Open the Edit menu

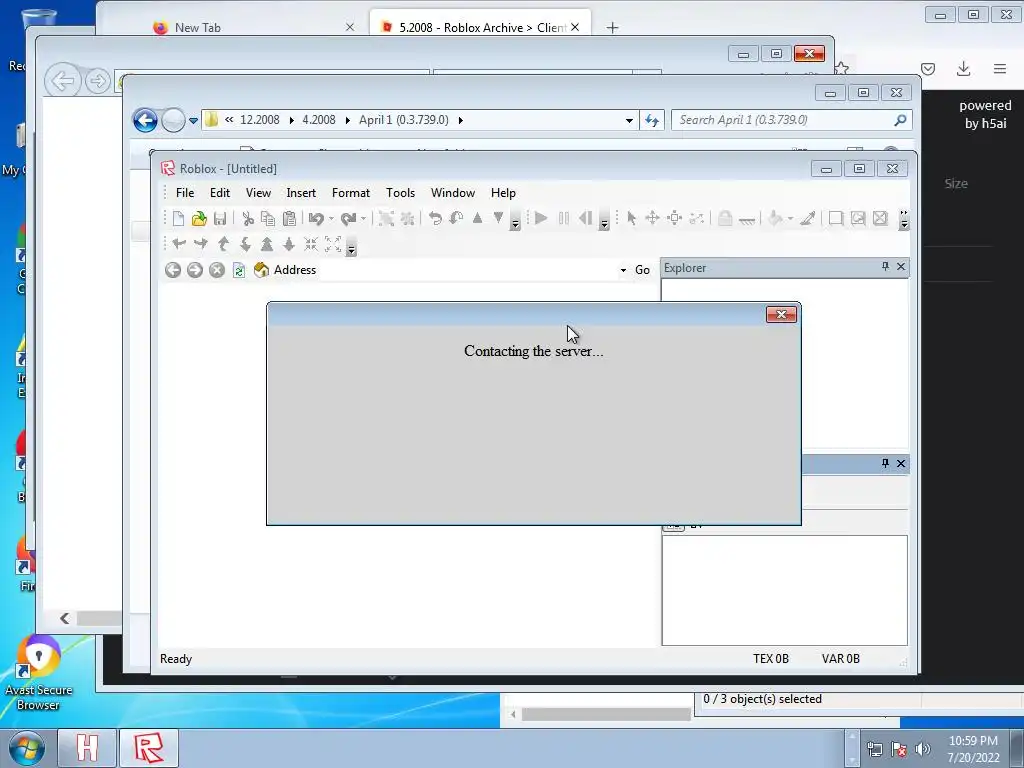219,193
